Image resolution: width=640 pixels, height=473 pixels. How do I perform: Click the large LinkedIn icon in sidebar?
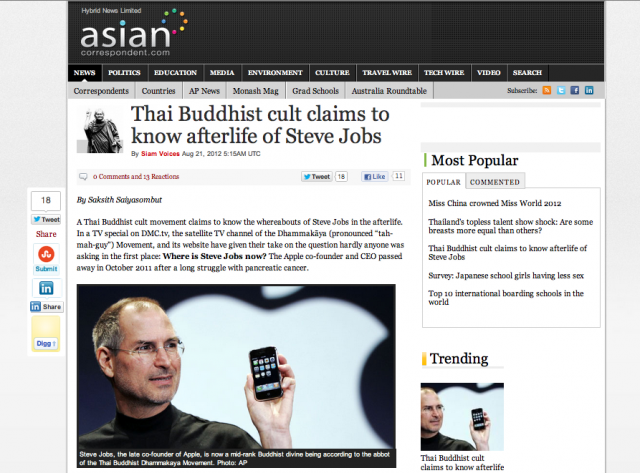(x=46, y=288)
